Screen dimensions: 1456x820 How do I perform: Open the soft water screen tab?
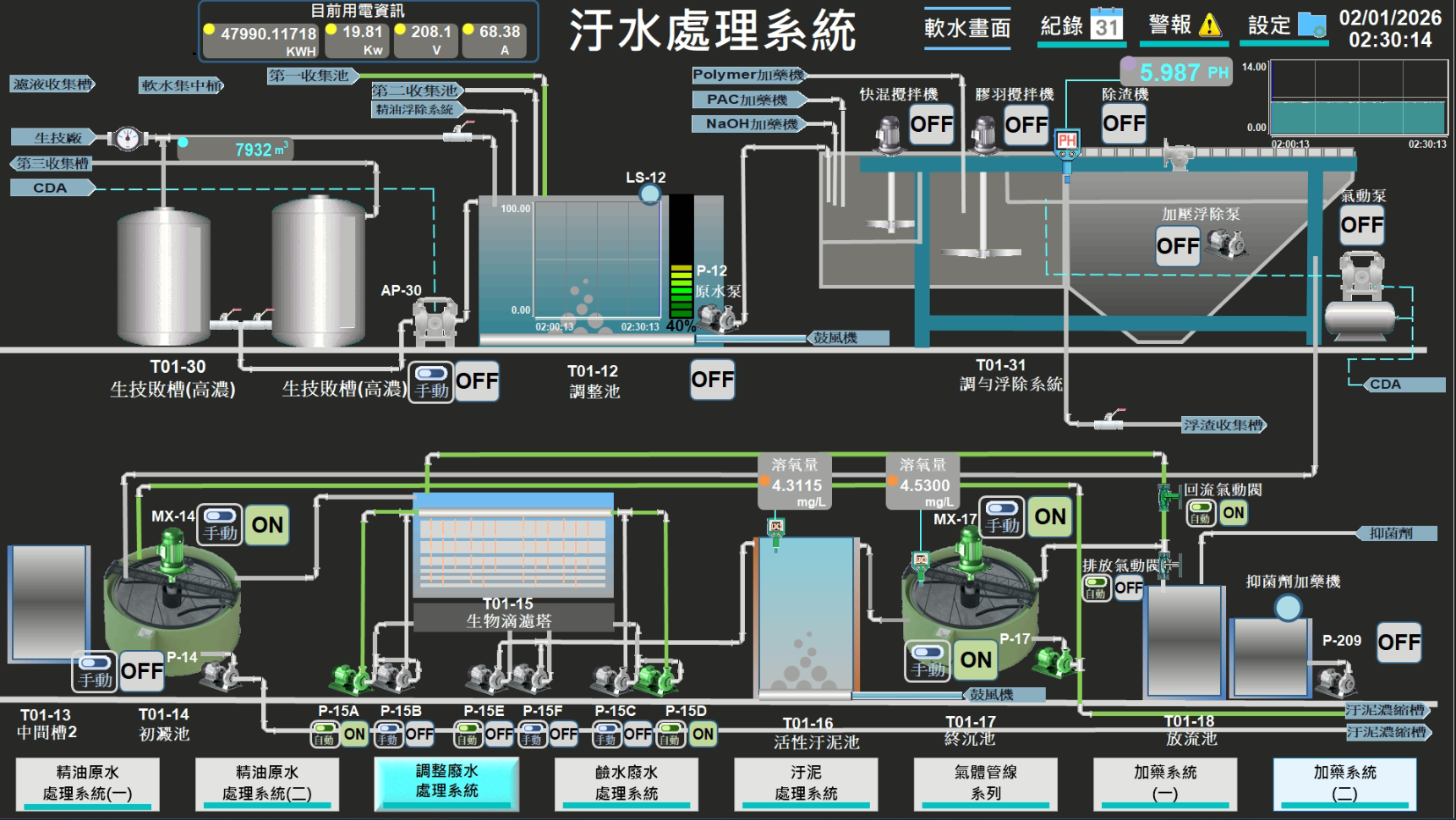(x=966, y=29)
